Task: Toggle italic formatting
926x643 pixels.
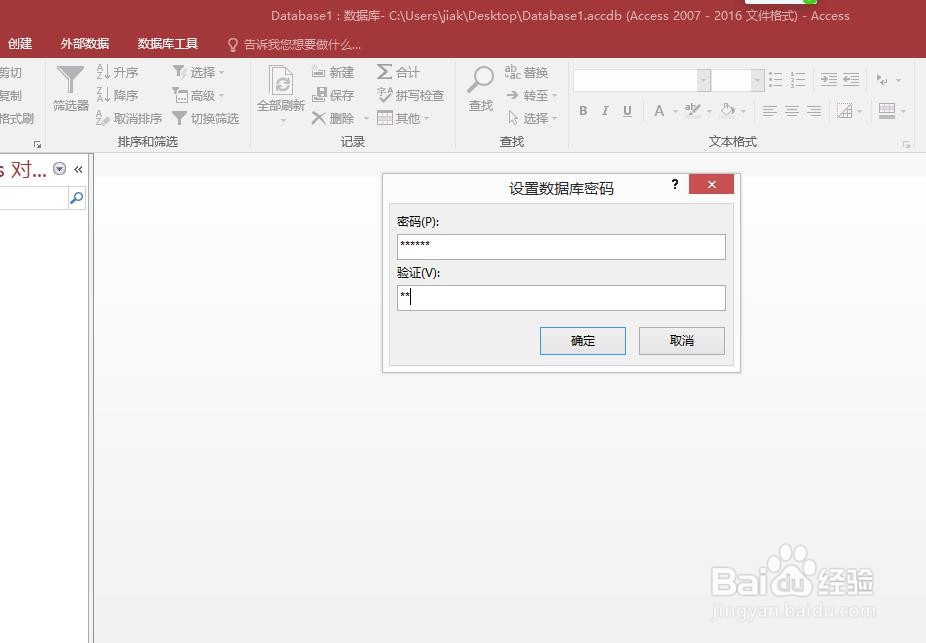Action: pyautogui.click(x=605, y=110)
